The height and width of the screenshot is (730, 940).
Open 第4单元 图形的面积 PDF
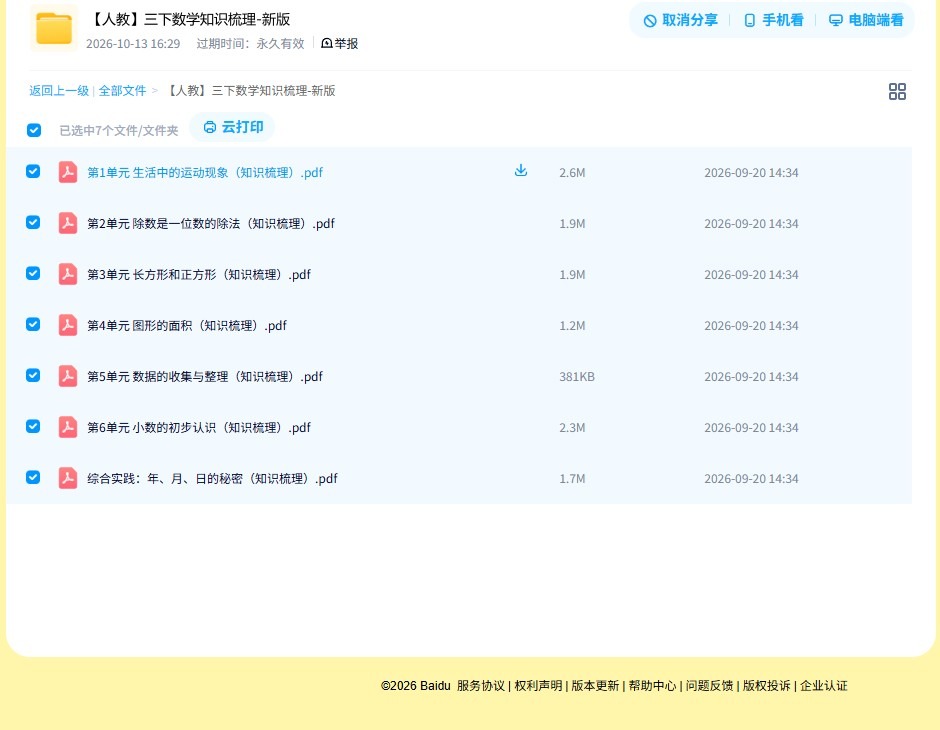tap(187, 325)
